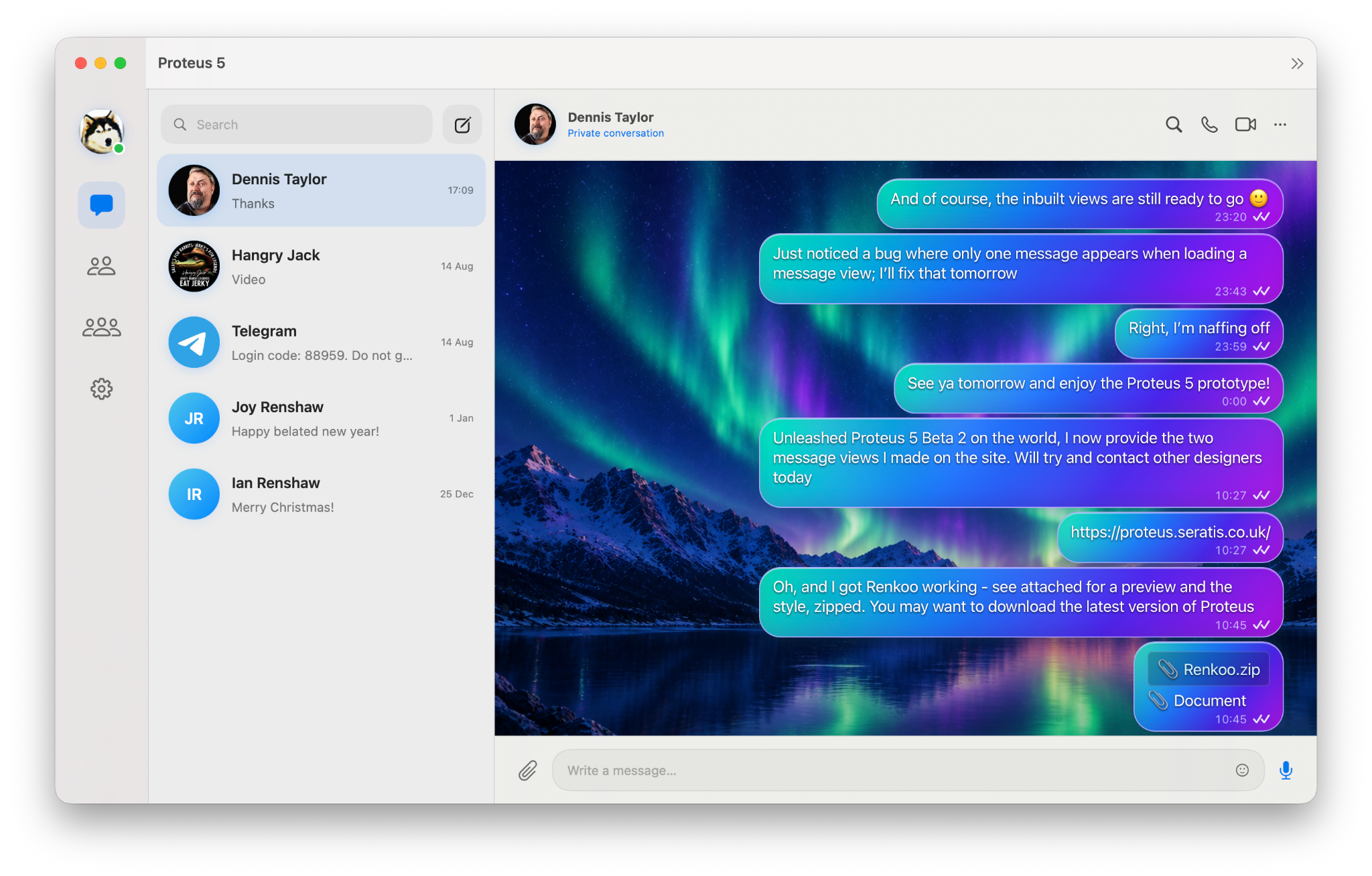
Task: Click Dennis Taylor's header avatar
Action: [535, 125]
